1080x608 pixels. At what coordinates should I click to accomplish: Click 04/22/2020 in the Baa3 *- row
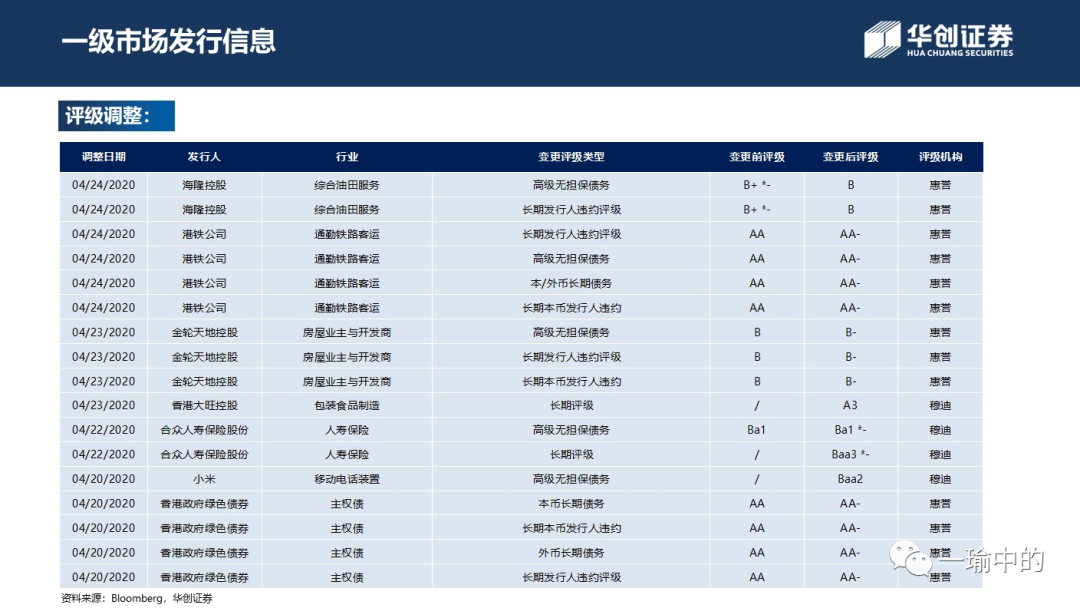(x=103, y=454)
